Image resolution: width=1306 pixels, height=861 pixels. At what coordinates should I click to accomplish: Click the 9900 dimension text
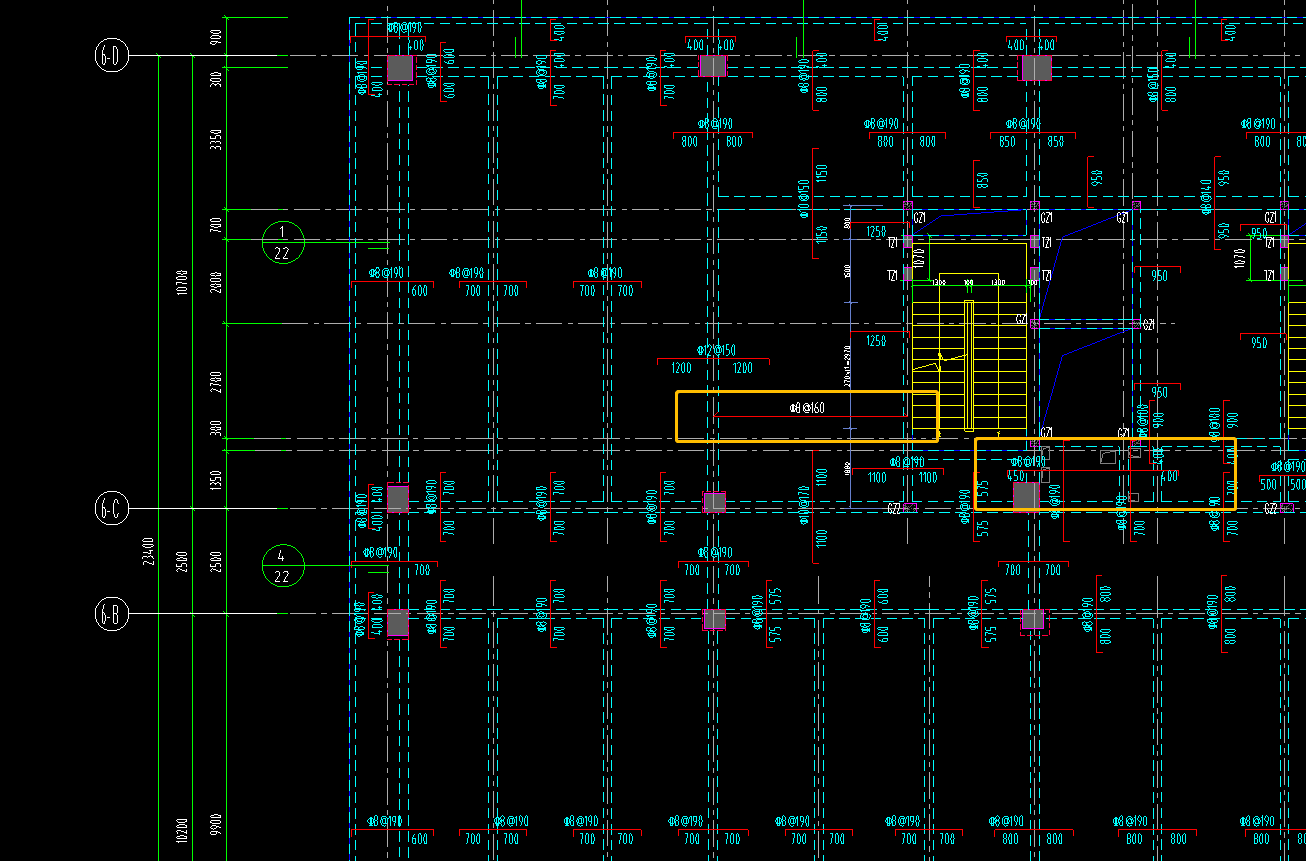coord(217,825)
